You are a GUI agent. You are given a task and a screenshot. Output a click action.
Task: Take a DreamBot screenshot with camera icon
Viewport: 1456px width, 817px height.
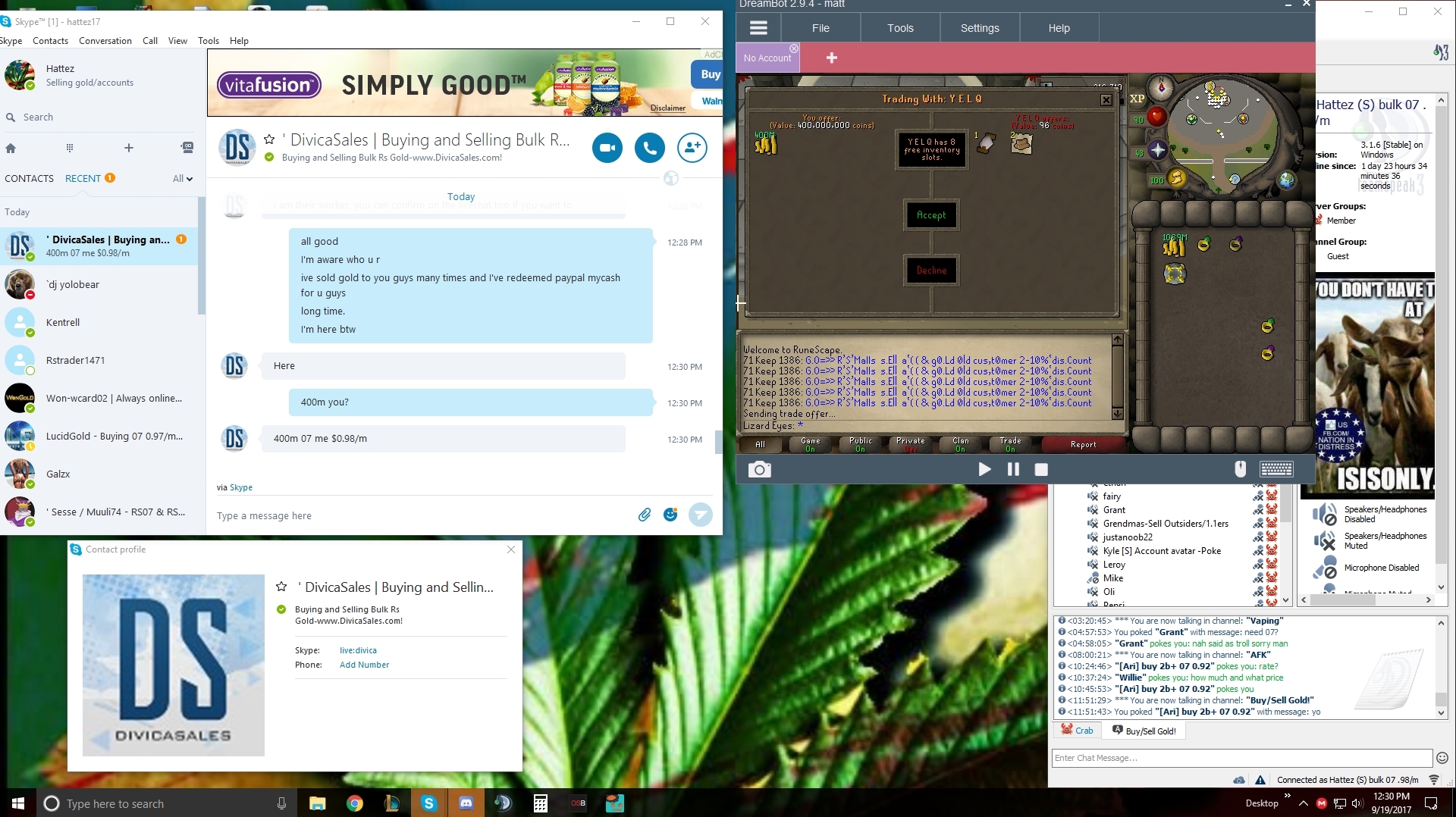coord(759,470)
